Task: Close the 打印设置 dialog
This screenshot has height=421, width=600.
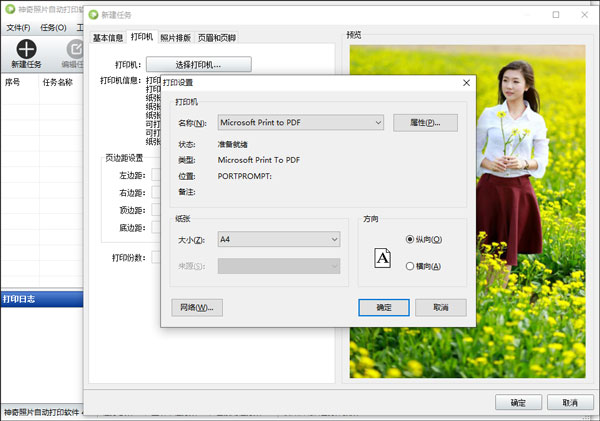Action: (x=466, y=83)
